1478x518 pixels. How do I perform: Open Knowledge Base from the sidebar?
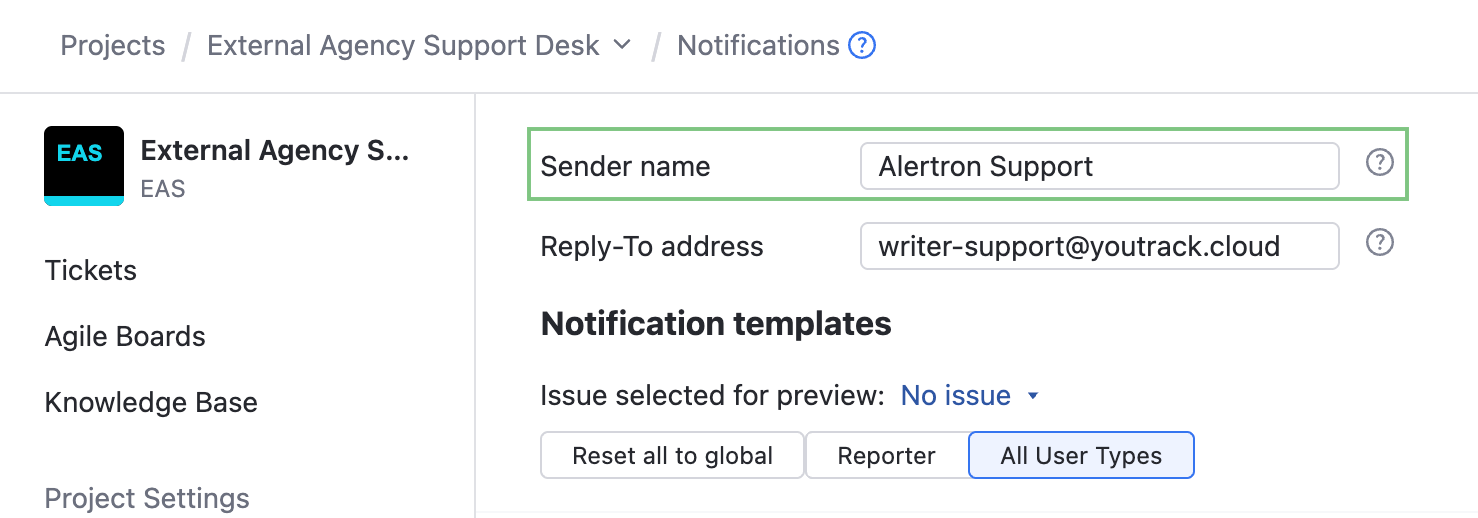pyautogui.click(x=151, y=402)
